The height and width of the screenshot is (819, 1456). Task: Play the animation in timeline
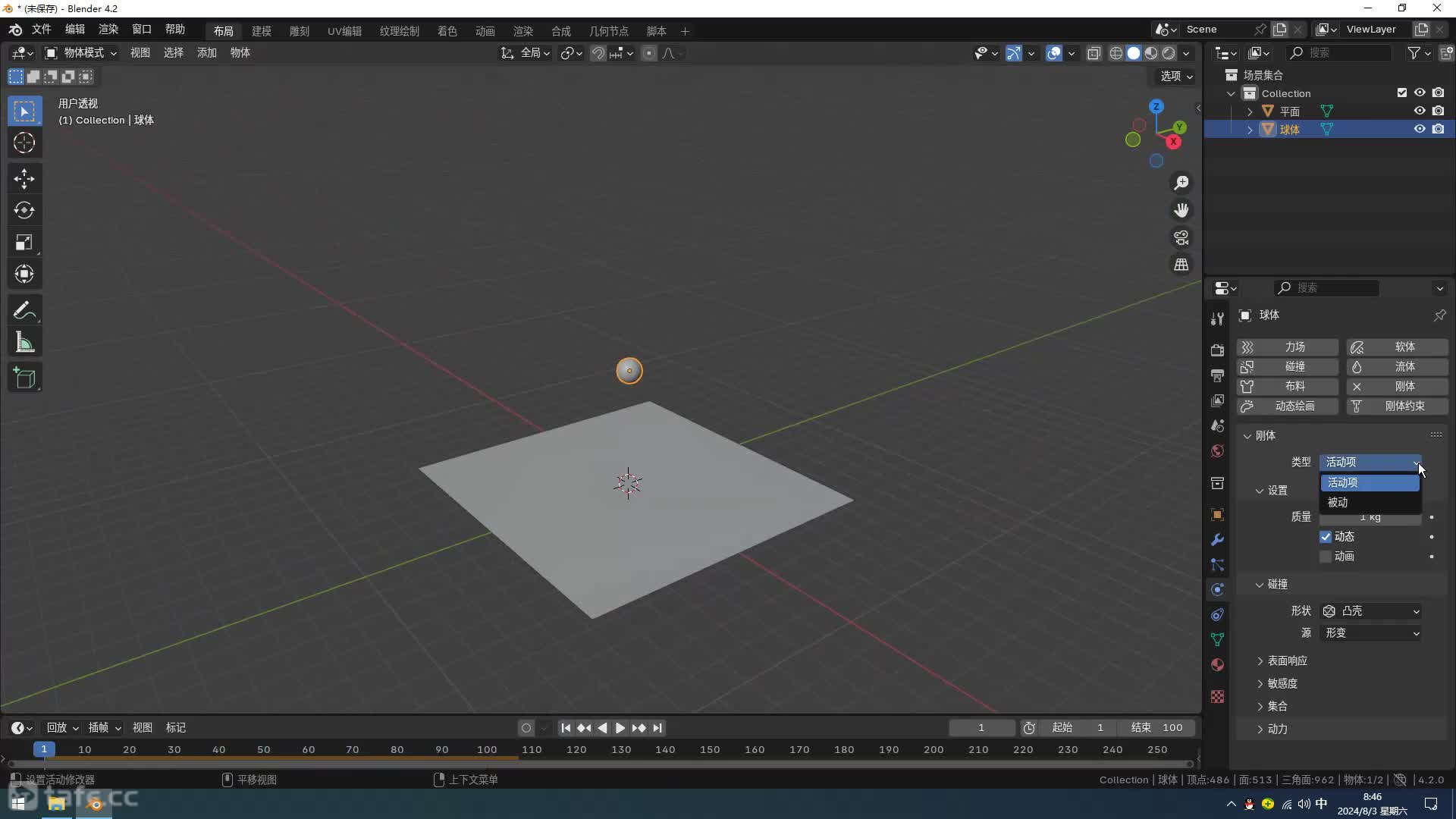pos(620,728)
